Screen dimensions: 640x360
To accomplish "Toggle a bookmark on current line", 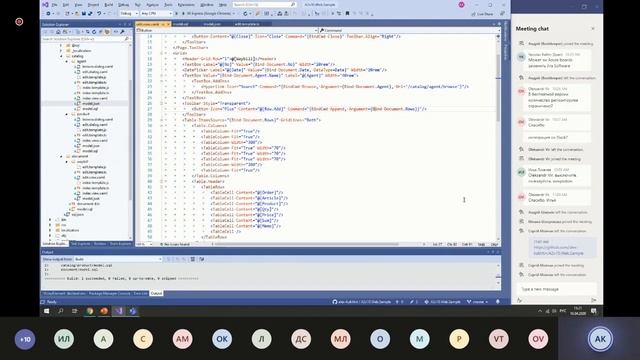I will [347, 13].
